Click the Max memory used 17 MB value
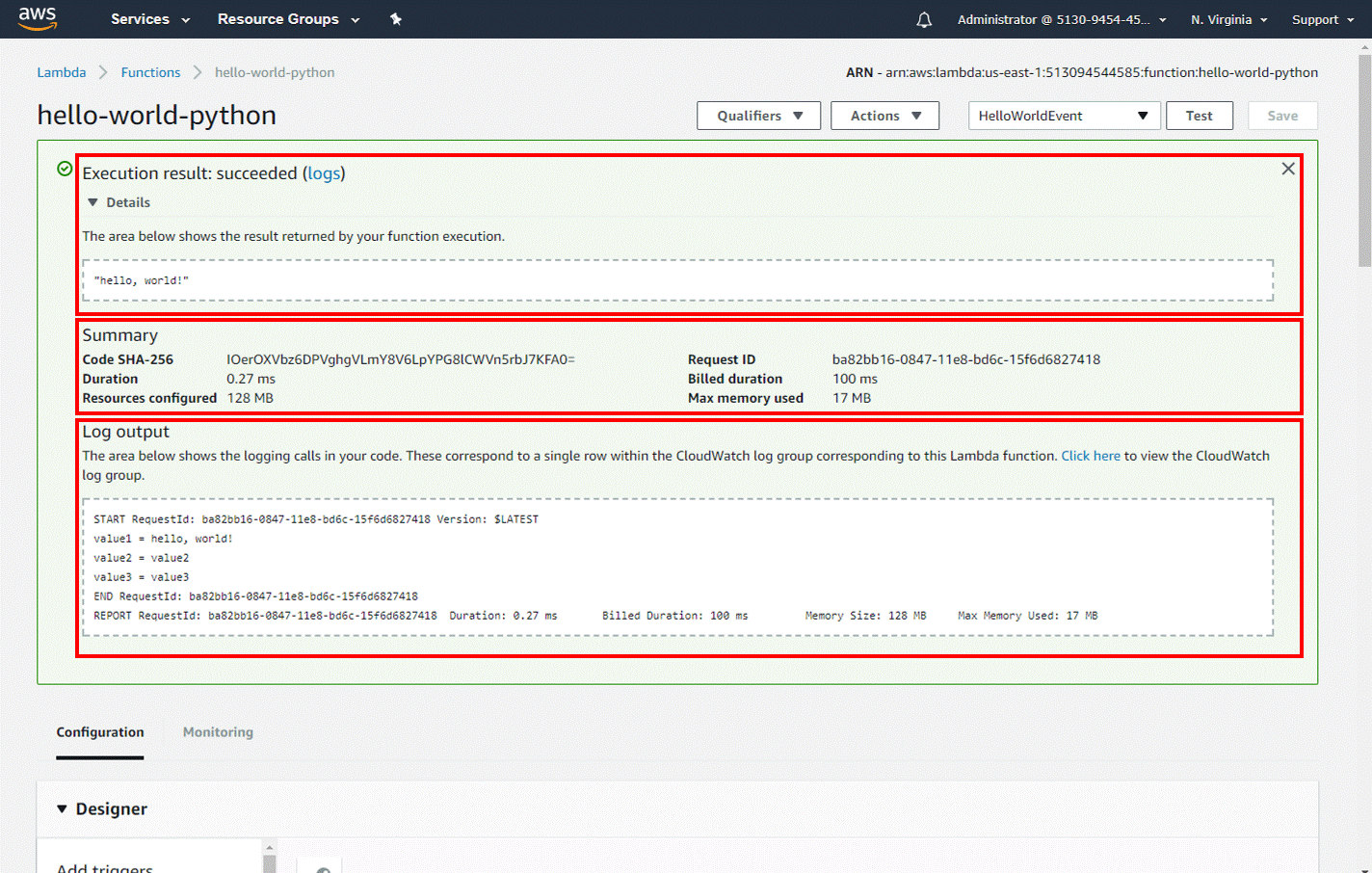 coord(852,398)
